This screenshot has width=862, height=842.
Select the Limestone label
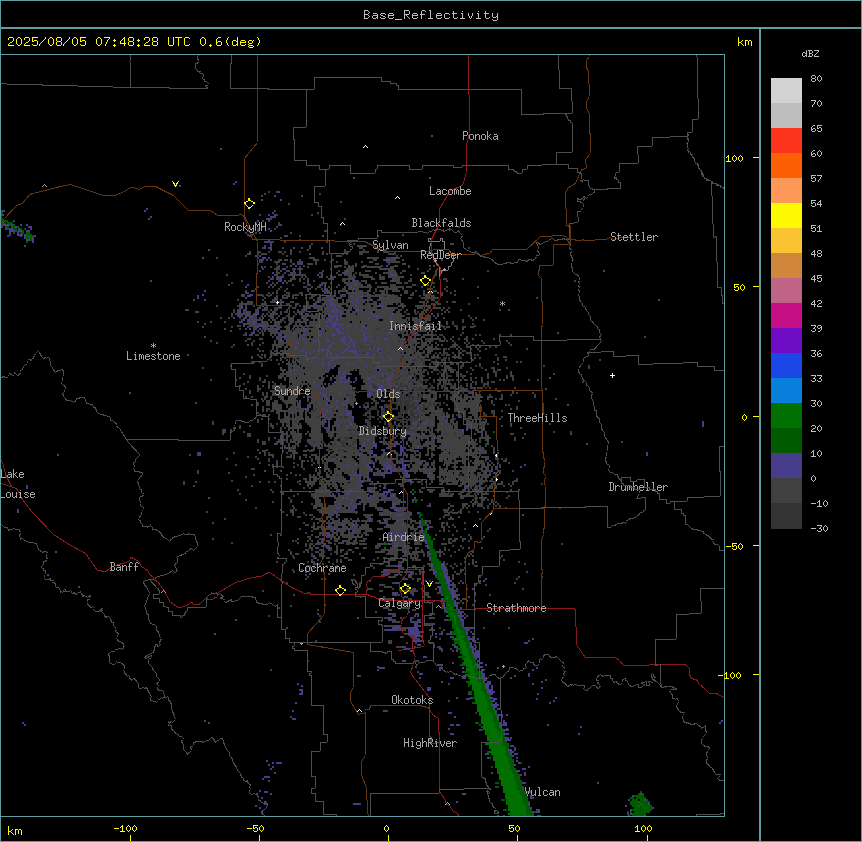click(x=153, y=356)
